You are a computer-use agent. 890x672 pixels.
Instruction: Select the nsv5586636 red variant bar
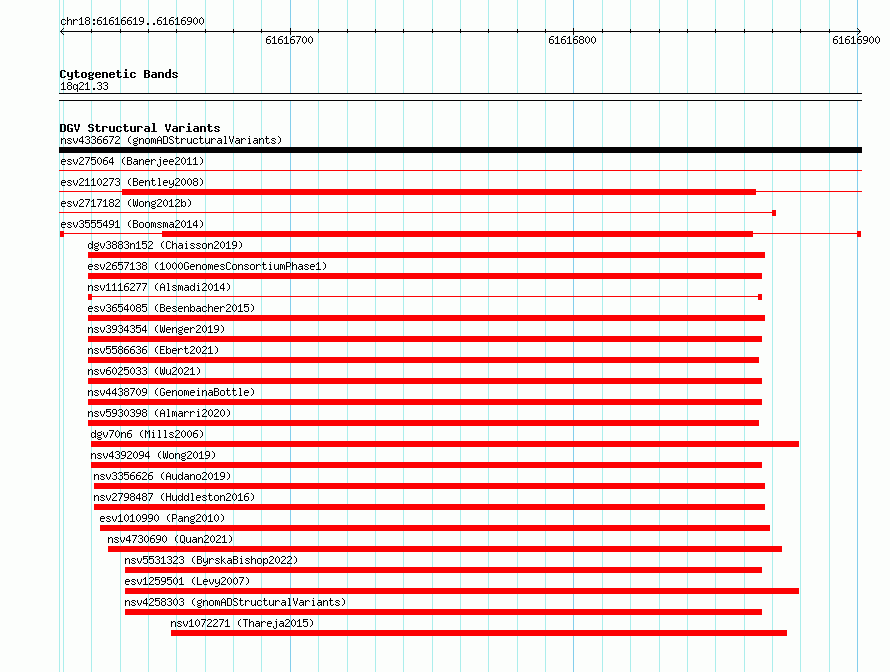coord(423,360)
